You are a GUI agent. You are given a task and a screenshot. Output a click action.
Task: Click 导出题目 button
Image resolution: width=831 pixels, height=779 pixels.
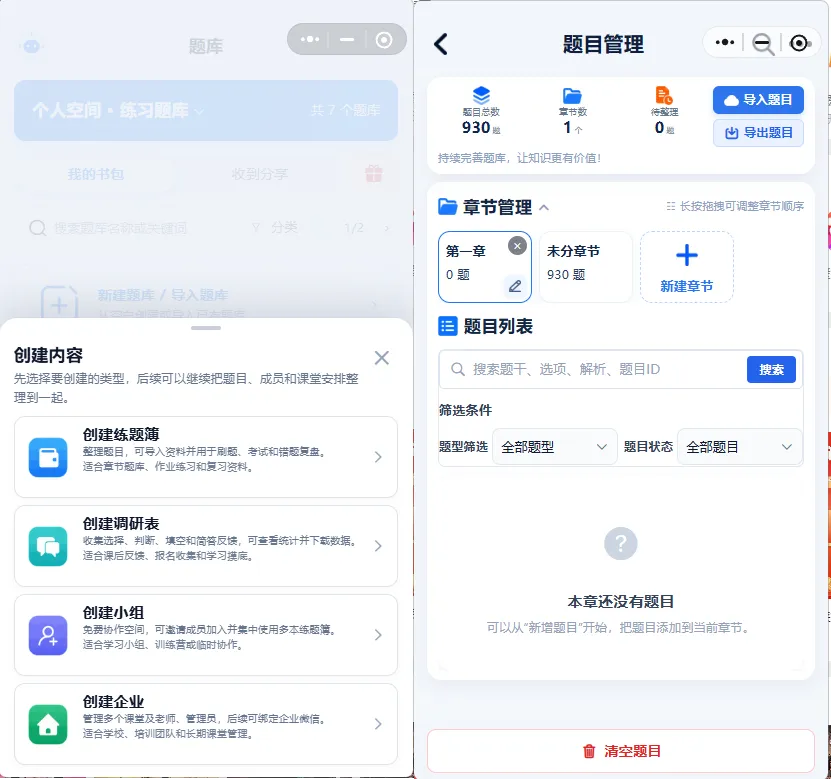click(x=758, y=132)
